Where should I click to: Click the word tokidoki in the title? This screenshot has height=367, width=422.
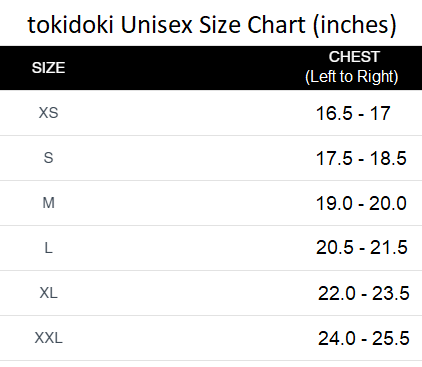point(71,25)
